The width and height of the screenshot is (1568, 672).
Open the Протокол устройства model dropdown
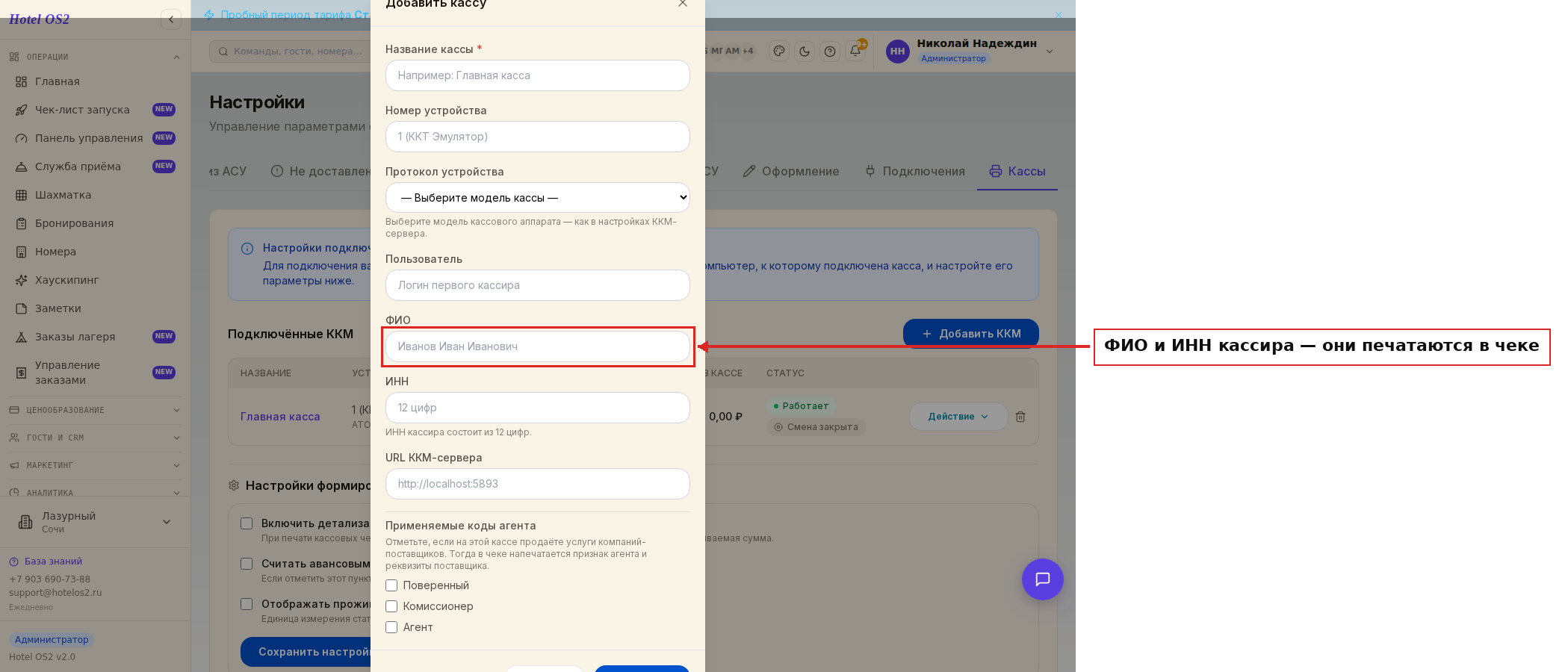pyautogui.click(x=538, y=198)
